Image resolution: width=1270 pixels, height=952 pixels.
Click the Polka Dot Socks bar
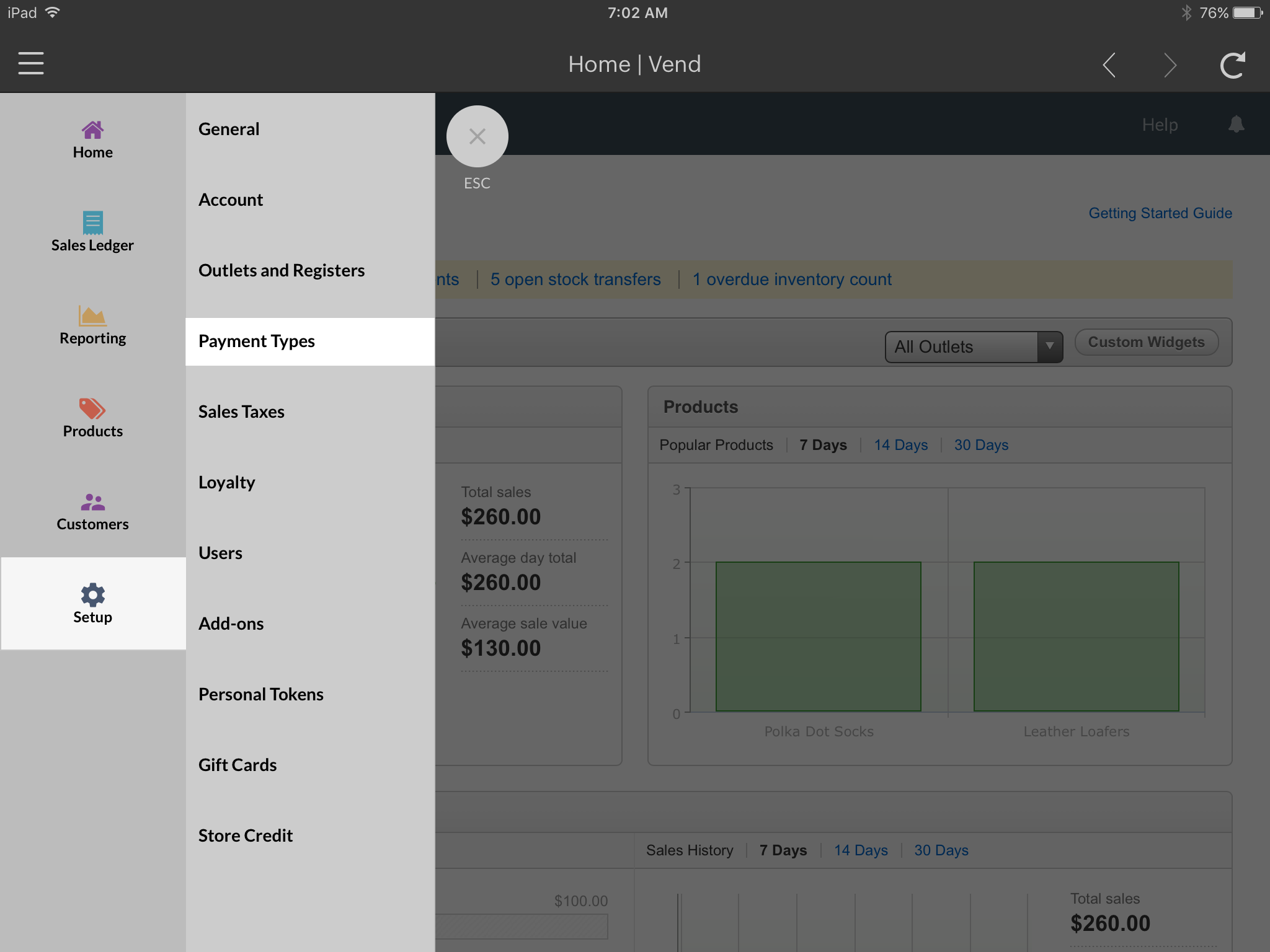tap(818, 637)
